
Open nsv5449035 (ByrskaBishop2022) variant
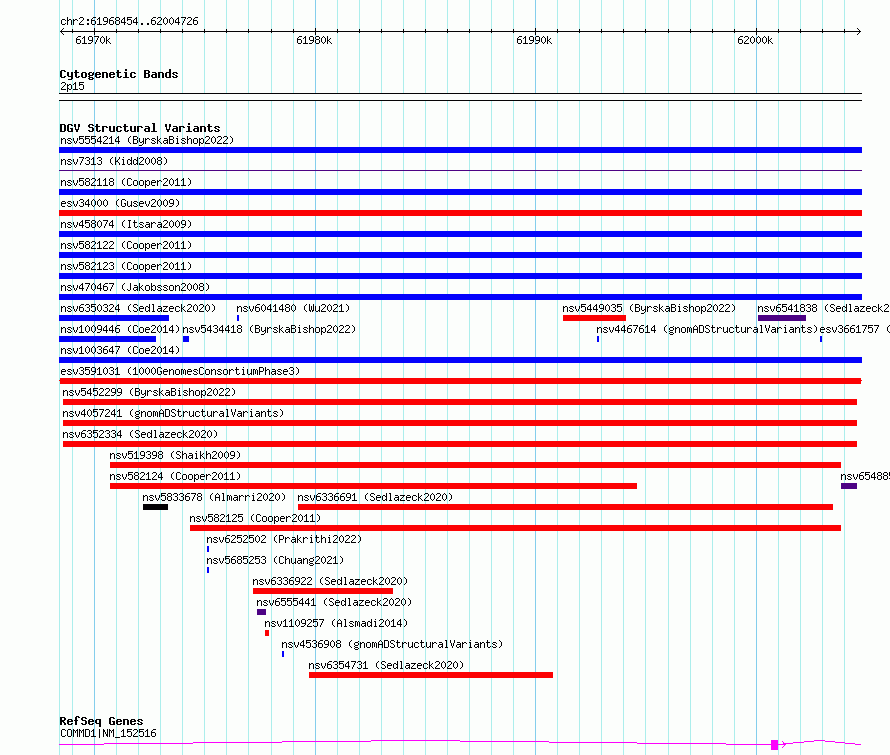click(x=649, y=308)
